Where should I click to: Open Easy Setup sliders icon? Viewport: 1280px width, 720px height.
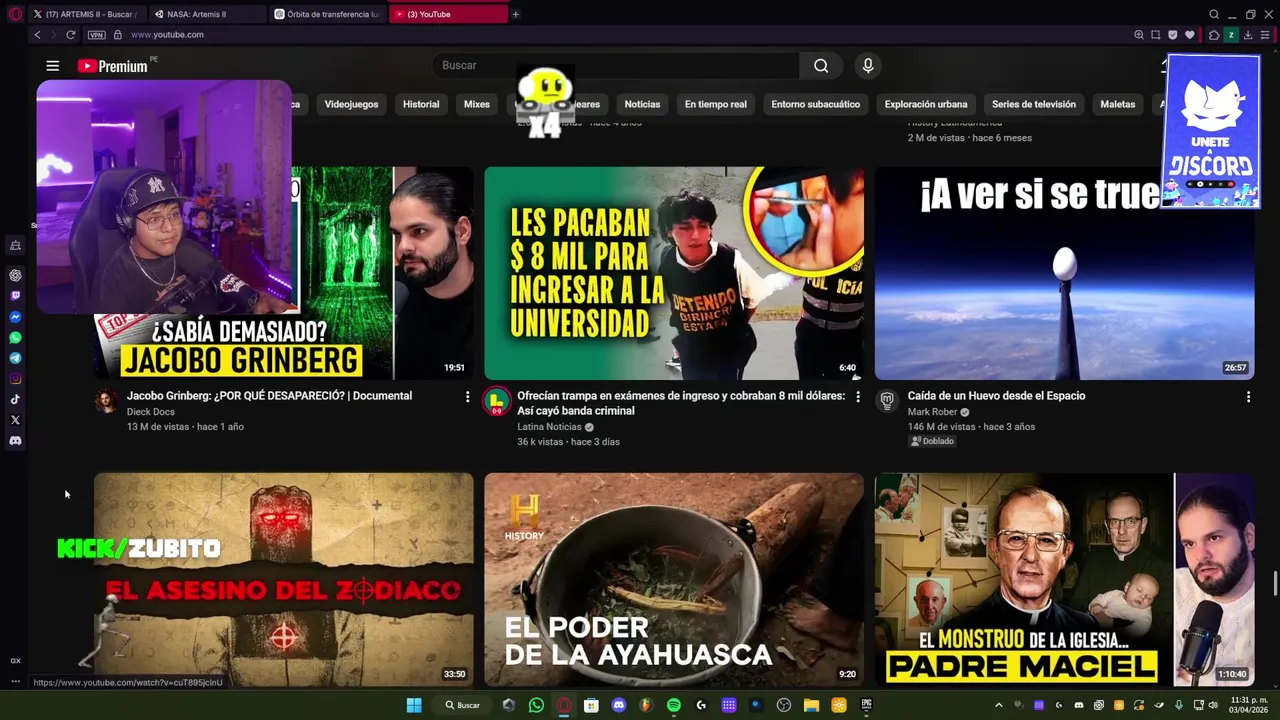point(1265,35)
